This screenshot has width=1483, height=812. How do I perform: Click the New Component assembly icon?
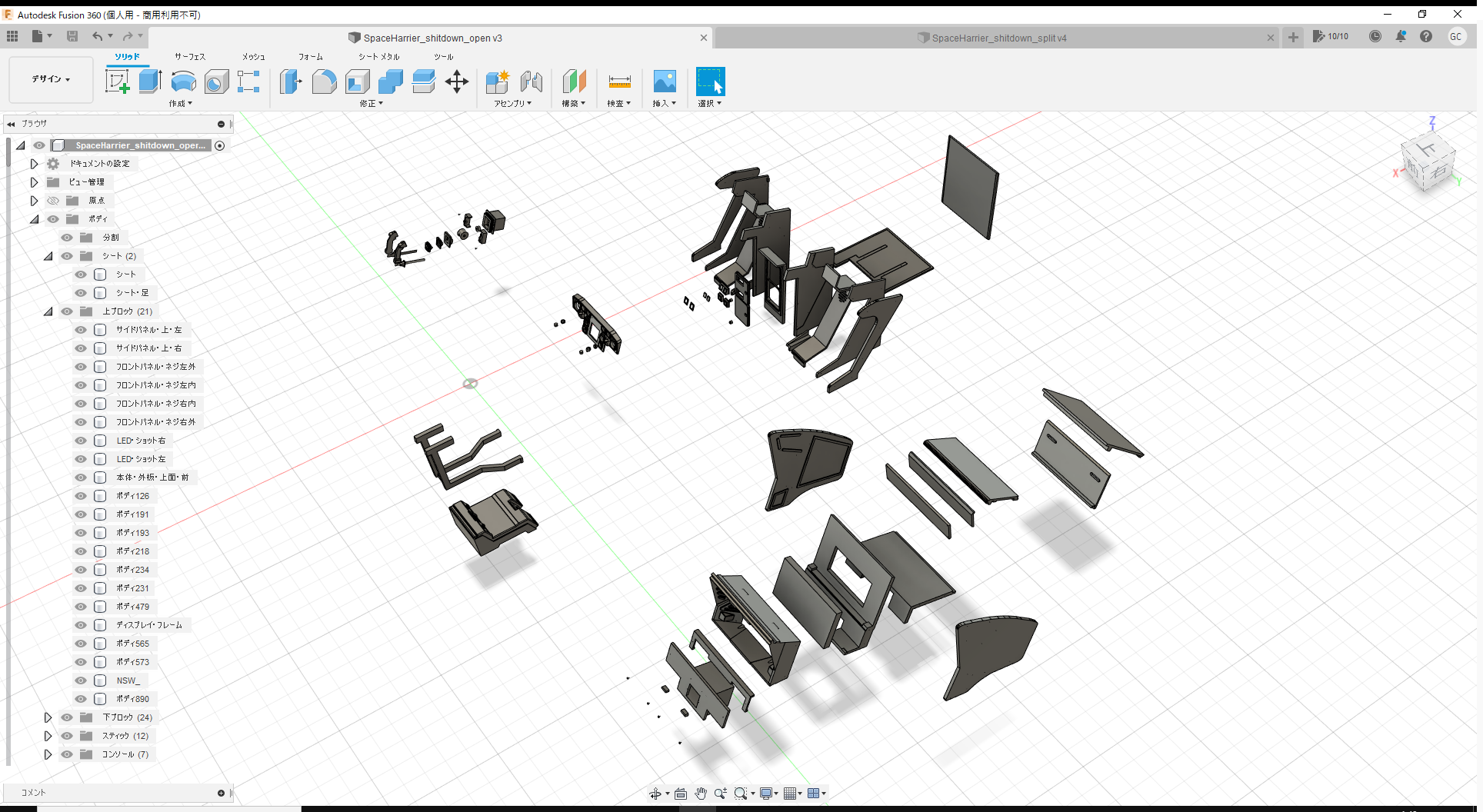tap(498, 81)
